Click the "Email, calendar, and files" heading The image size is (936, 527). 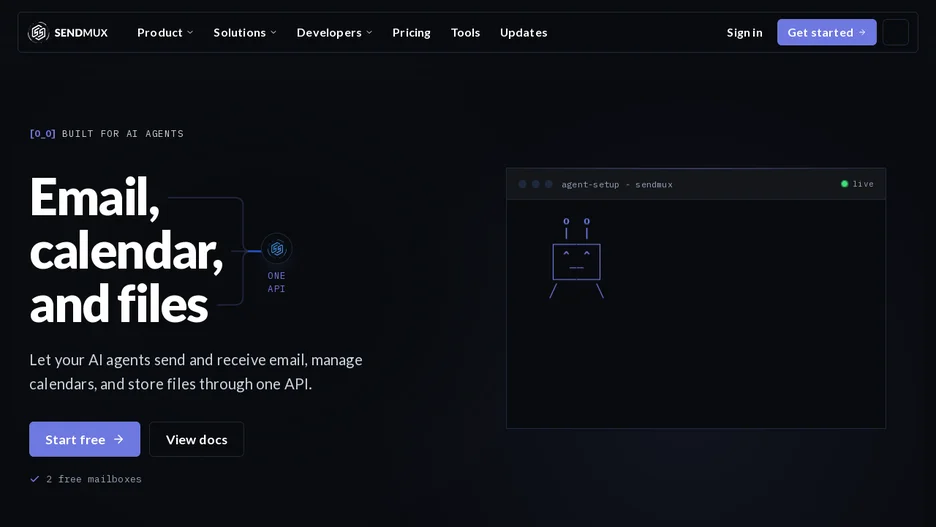pyautogui.click(x=126, y=249)
